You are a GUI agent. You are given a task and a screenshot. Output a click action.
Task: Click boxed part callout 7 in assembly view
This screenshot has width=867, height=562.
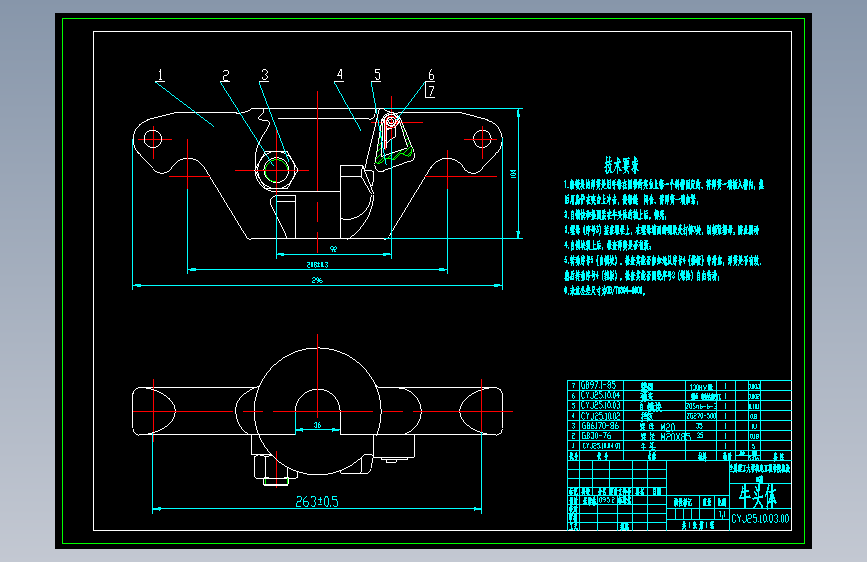tap(431, 91)
